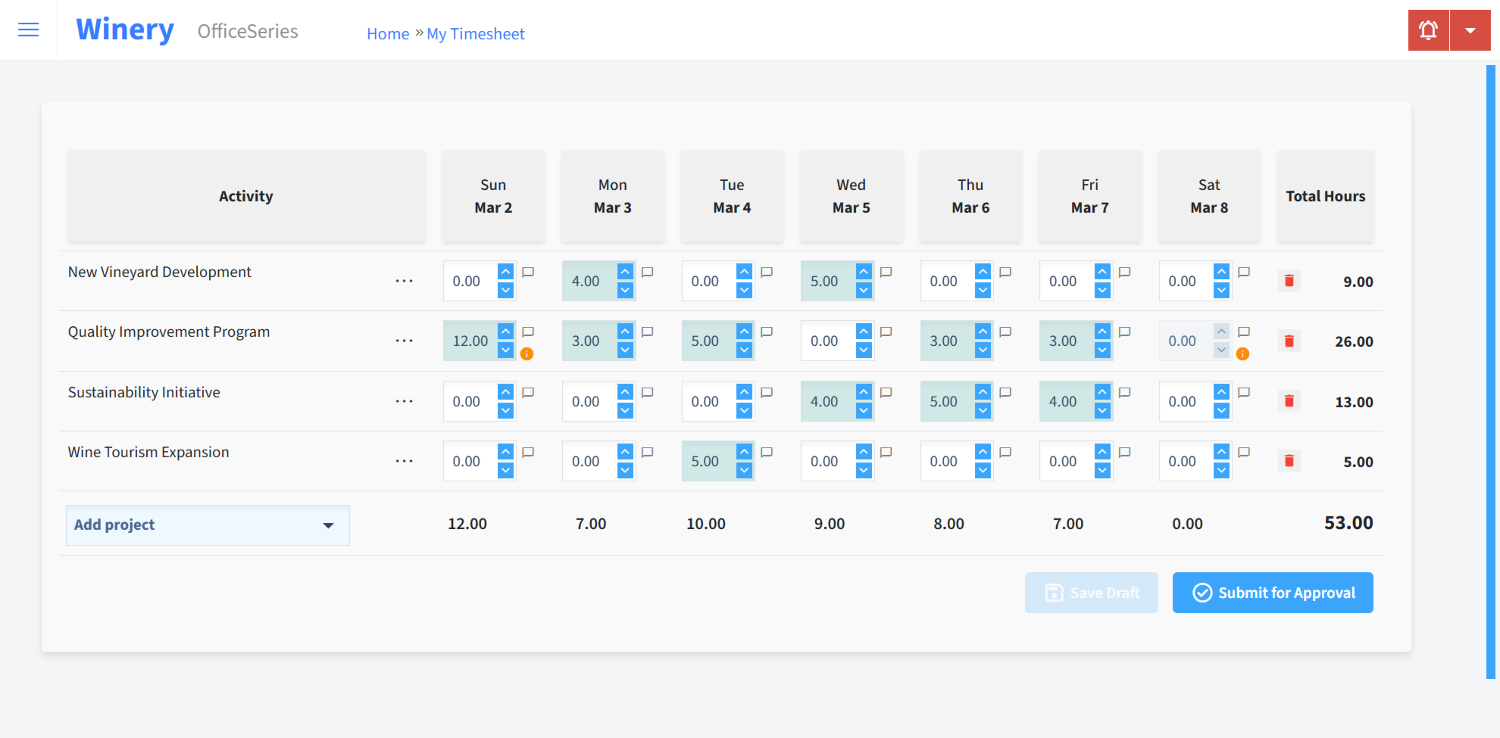Click the red notification bell icon
Image resolution: width=1500 pixels, height=738 pixels.
pos(1428,30)
